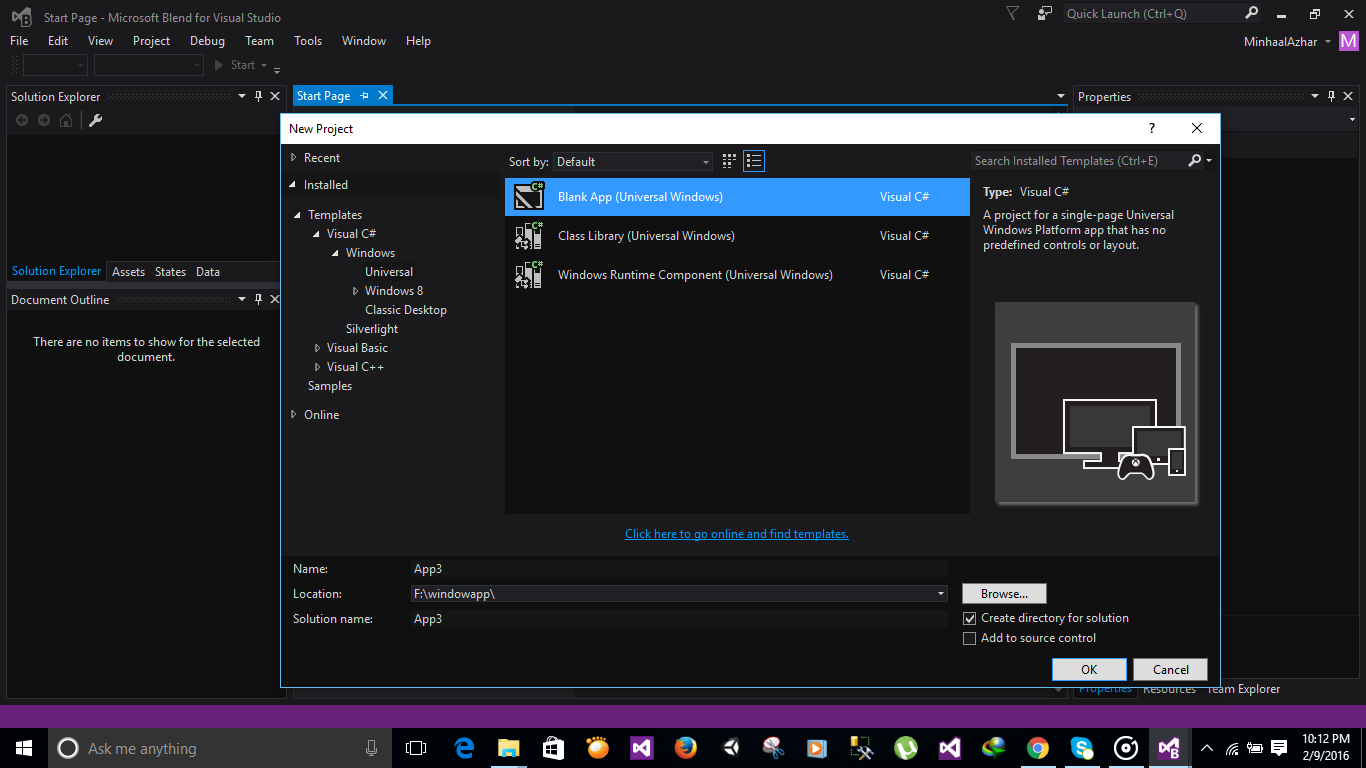Click the Solution Explorer back arrow
1366x768 pixels.
click(x=22, y=120)
